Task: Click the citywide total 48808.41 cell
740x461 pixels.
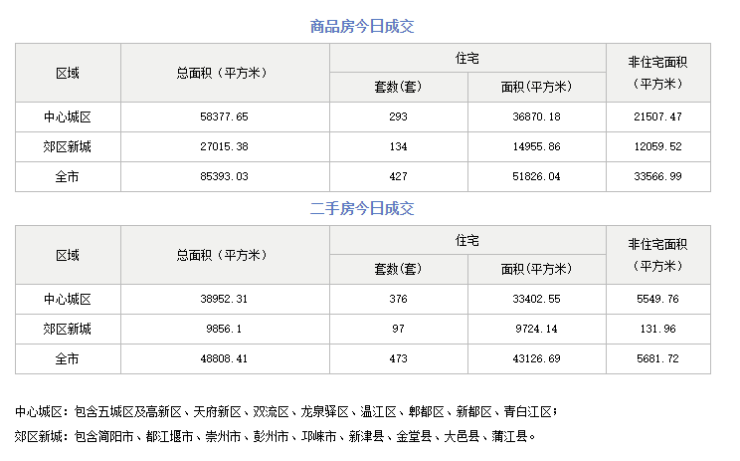Action: point(224,359)
